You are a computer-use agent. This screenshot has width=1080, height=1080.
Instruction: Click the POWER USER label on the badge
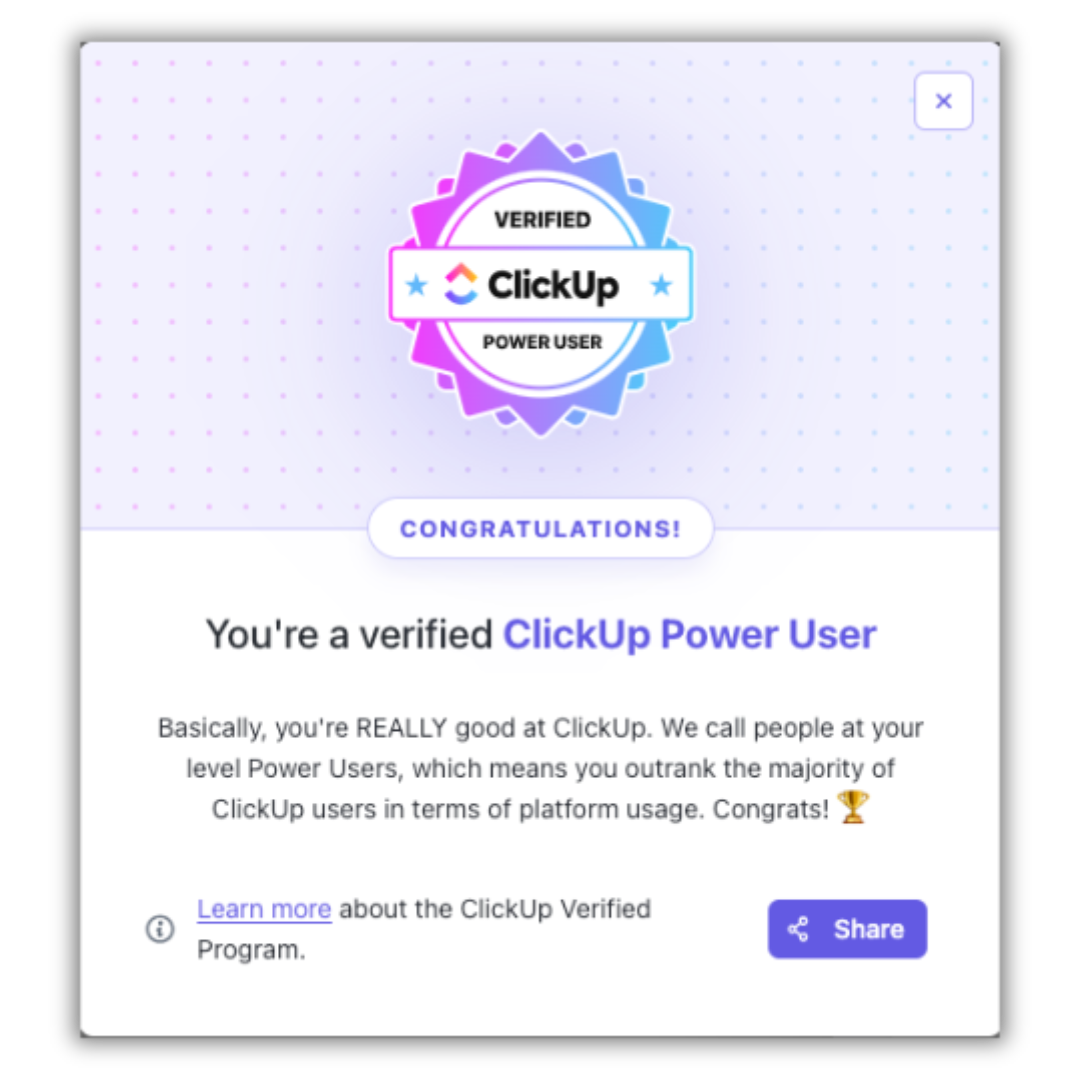pos(542,342)
